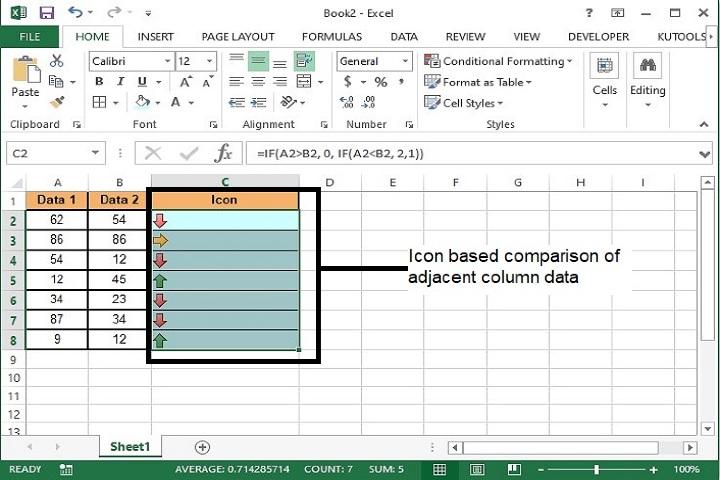720x480 pixels.
Task: Increase font size with the large A
Action: 186,82
